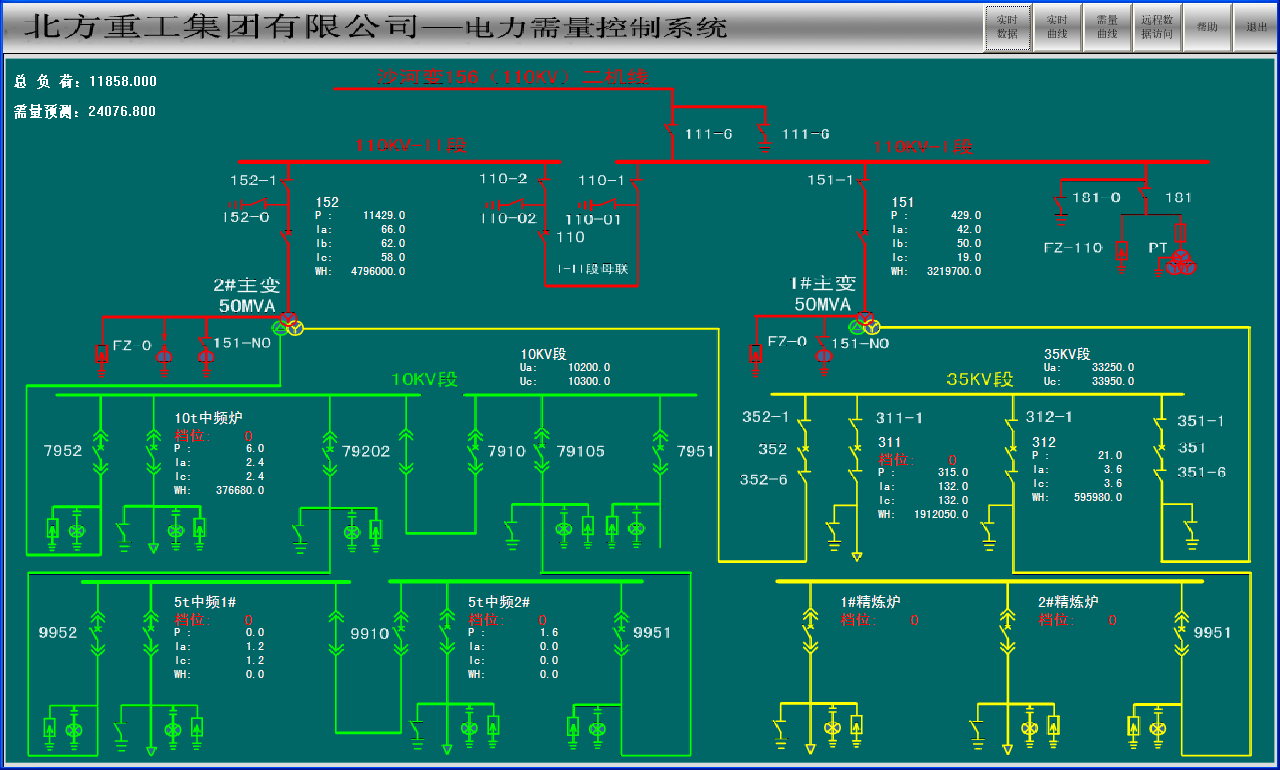
Task: Select the 10t中频炉 feeder label
Action: (x=209, y=419)
